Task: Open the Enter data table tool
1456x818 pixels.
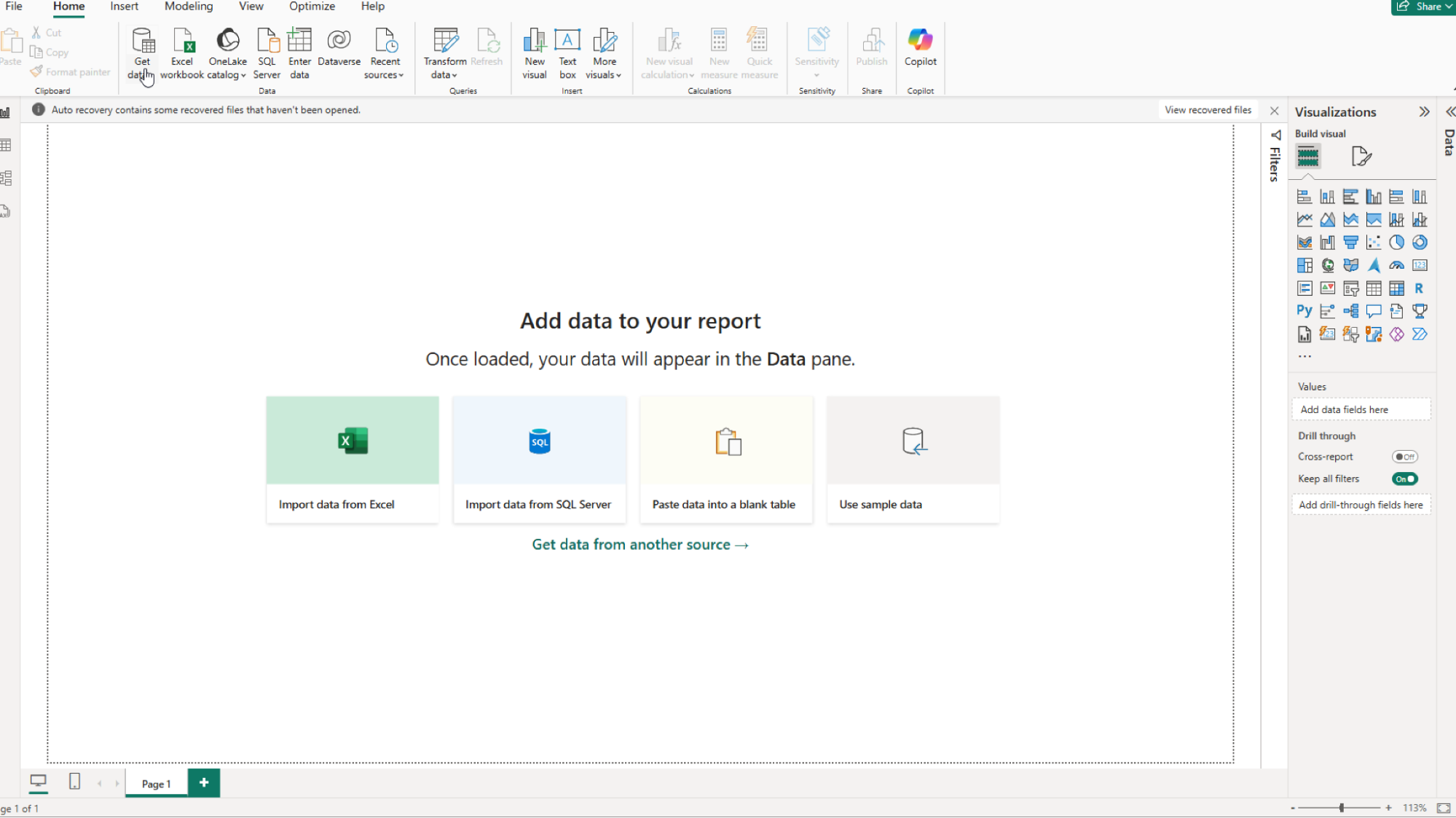Action: click(299, 53)
